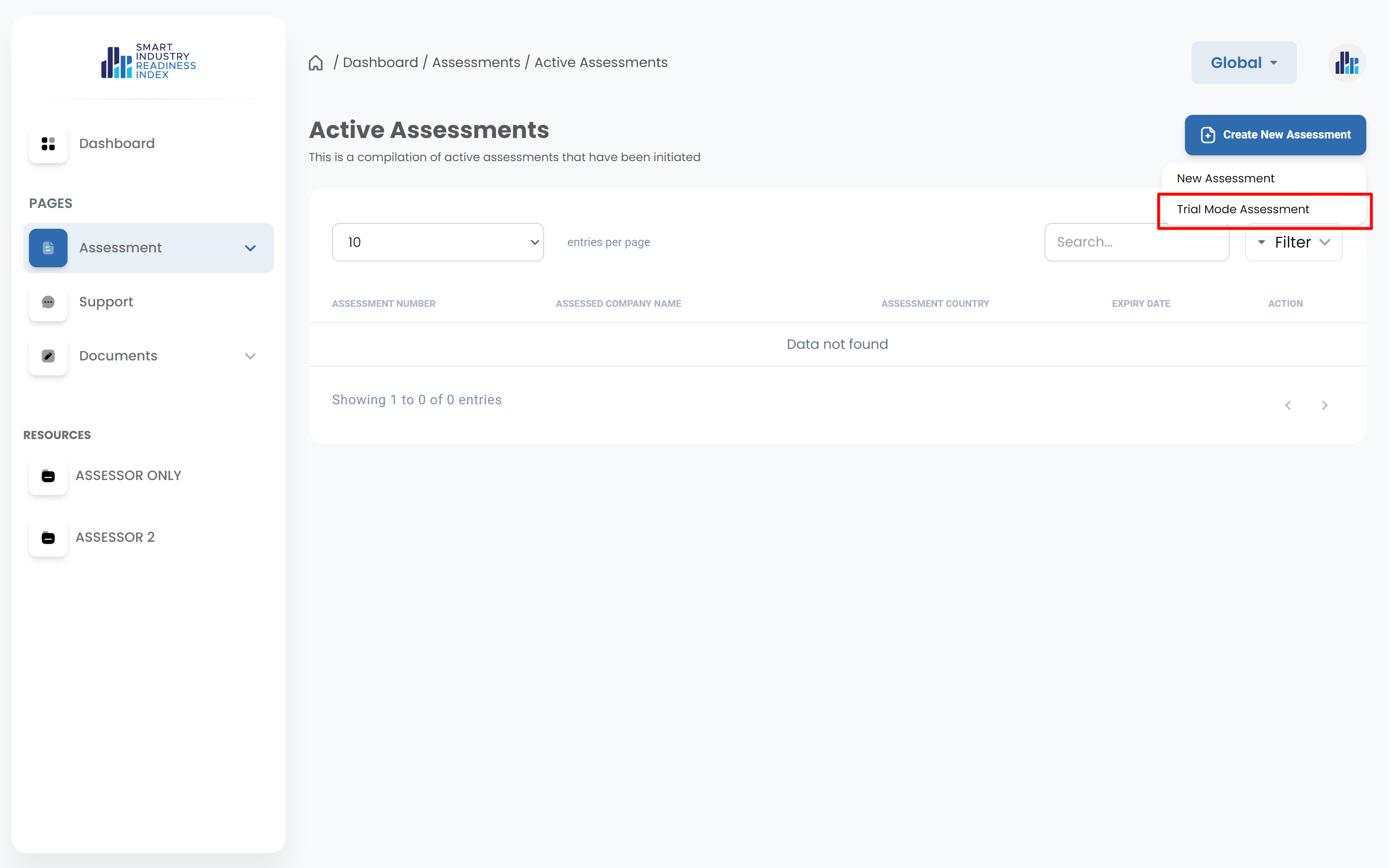
Task: Click the Dashboard grid icon in sidebar
Action: coord(48,143)
